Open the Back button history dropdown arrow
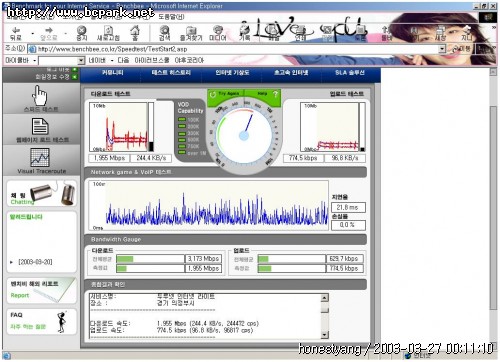This screenshot has width=500, height=362. pyautogui.click(x=32, y=34)
